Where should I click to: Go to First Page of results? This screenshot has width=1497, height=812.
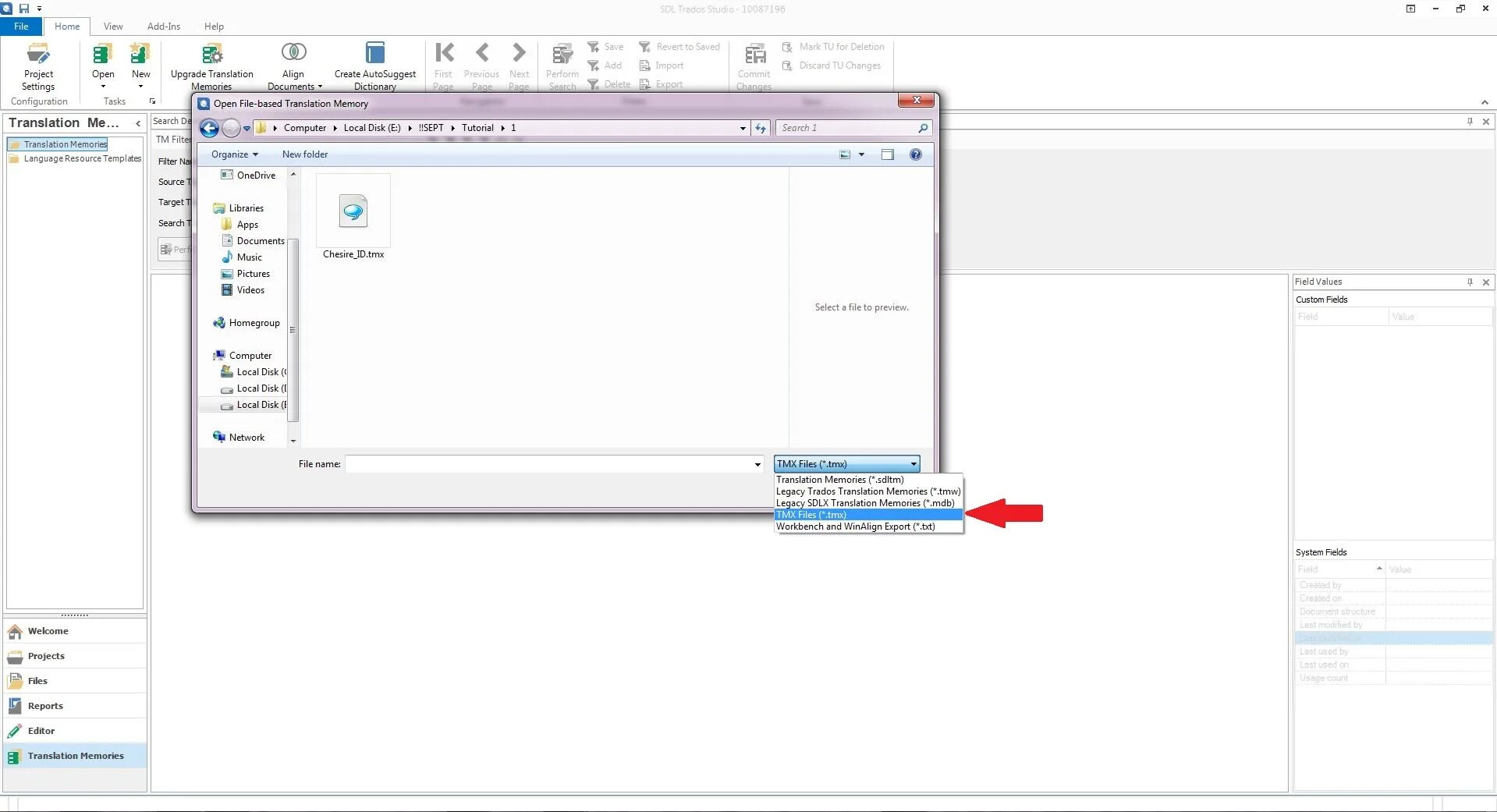point(444,67)
